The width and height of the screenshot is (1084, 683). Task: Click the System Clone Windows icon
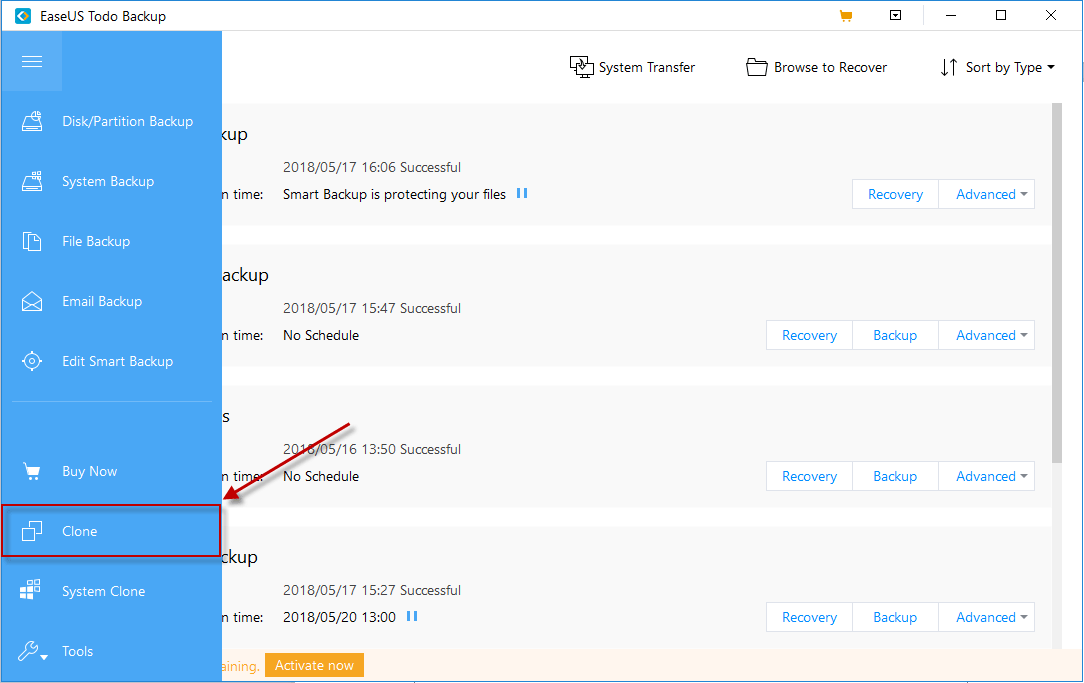pos(30,590)
